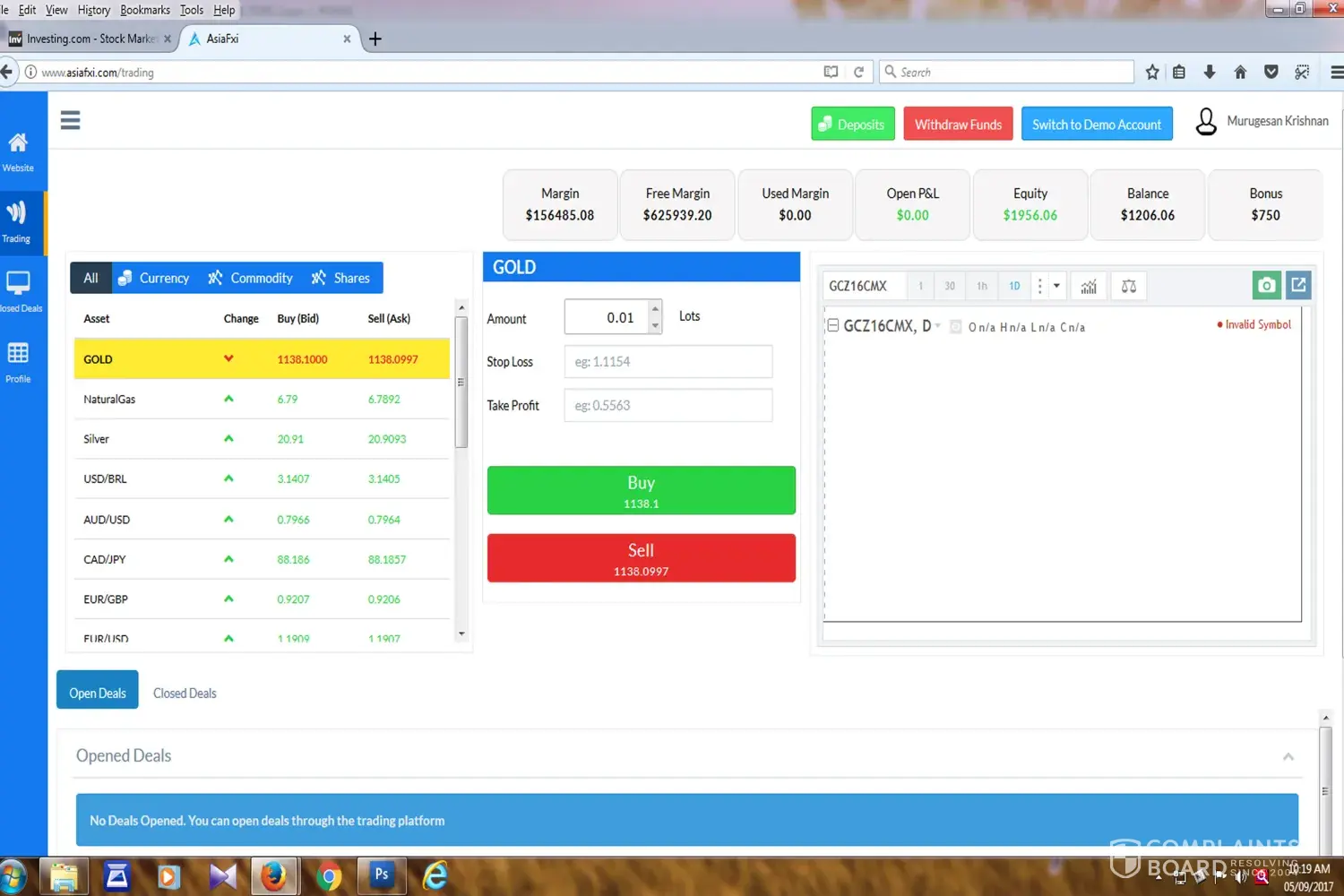Image resolution: width=1344 pixels, height=896 pixels.
Task: Collapse the Opened Deals panel chevron
Action: pos(1288,757)
